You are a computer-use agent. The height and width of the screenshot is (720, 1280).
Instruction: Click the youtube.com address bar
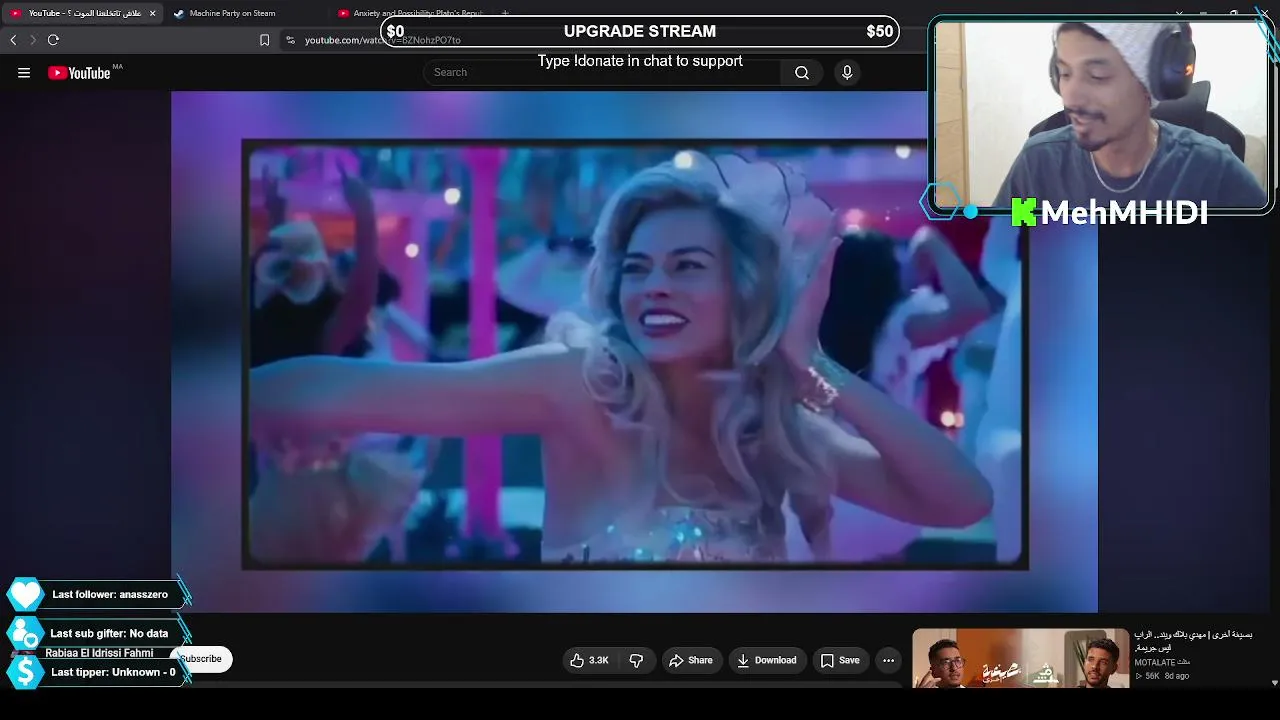tap(382, 40)
